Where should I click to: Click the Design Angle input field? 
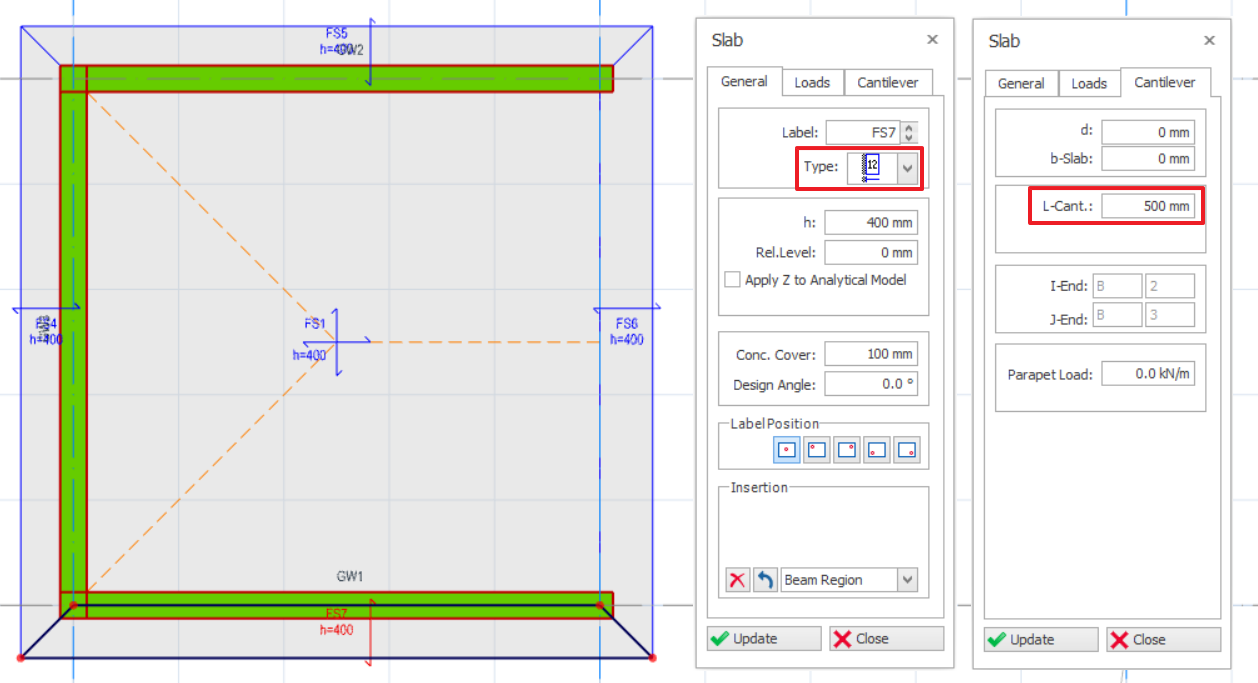tap(871, 383)
